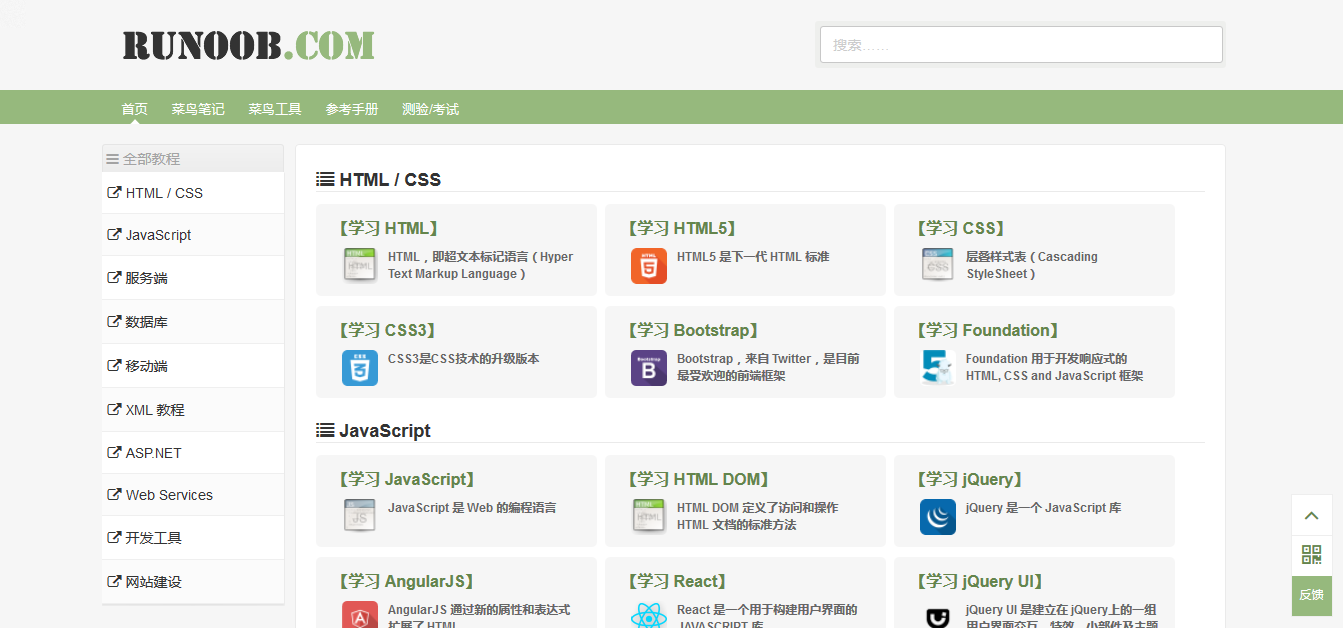
Task: Click the CSS tutorial icon
Action: point(938,265)
